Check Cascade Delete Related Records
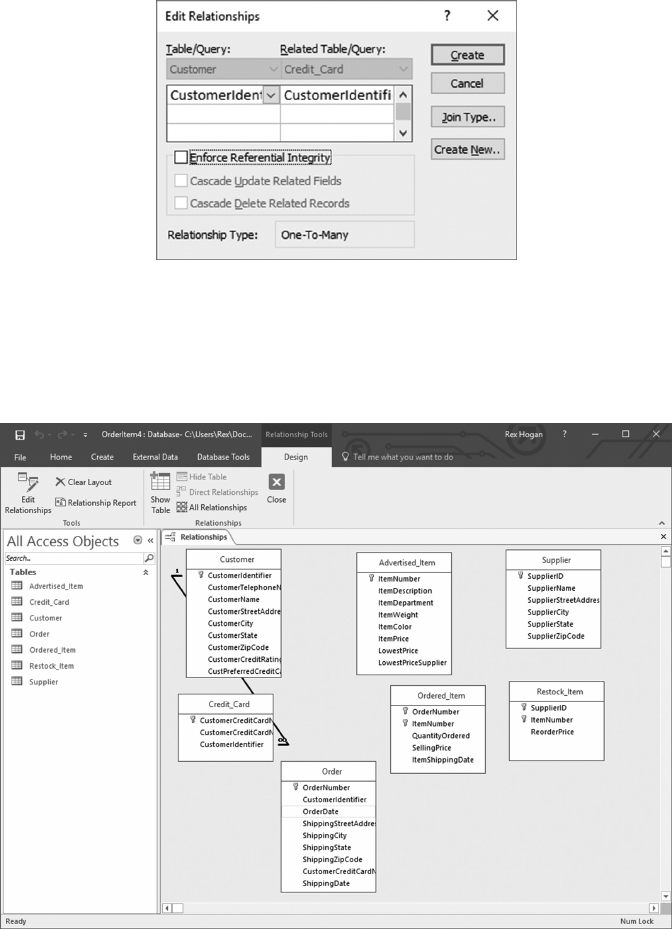The image size is (672, 929). 181,203
